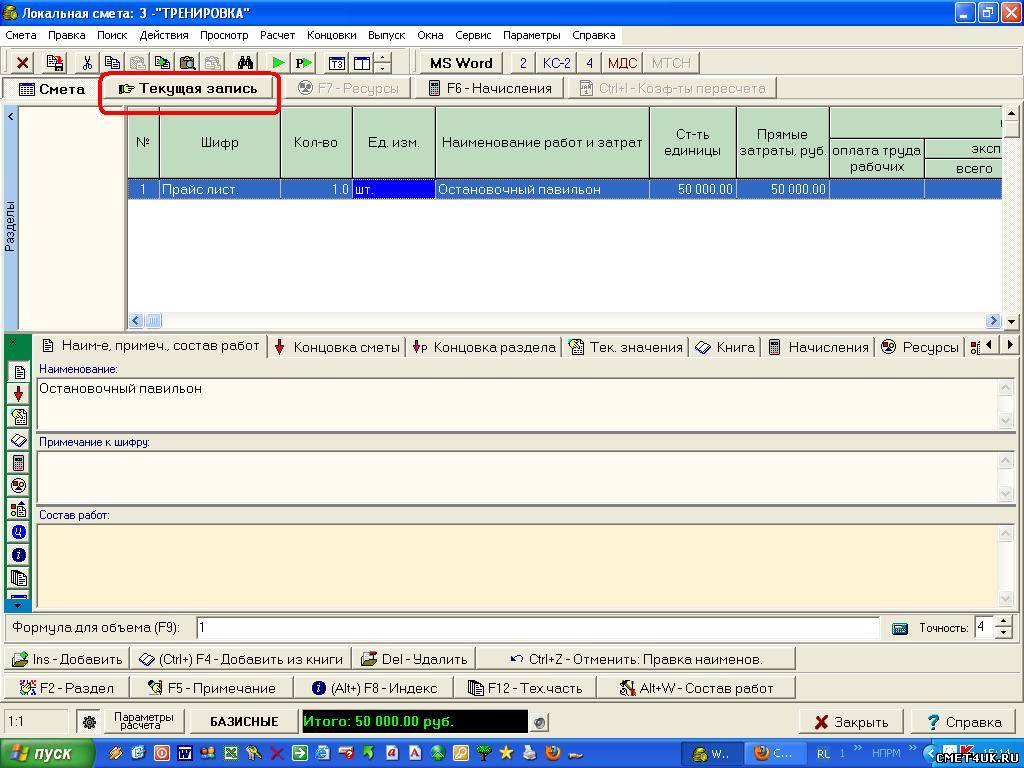
Task: Switch to the Ресурсы bottom tab
Action: 921,347
